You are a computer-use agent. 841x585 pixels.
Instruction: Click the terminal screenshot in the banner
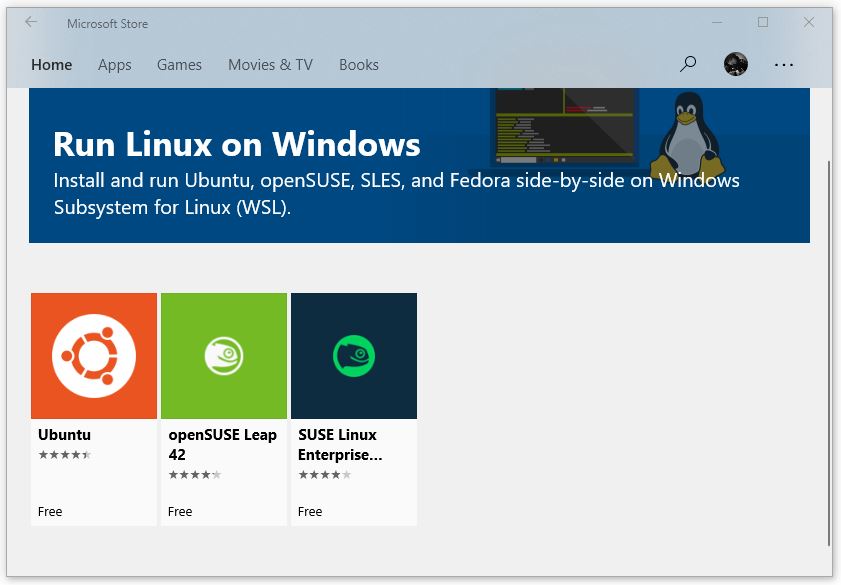click(x=563, y=126)
